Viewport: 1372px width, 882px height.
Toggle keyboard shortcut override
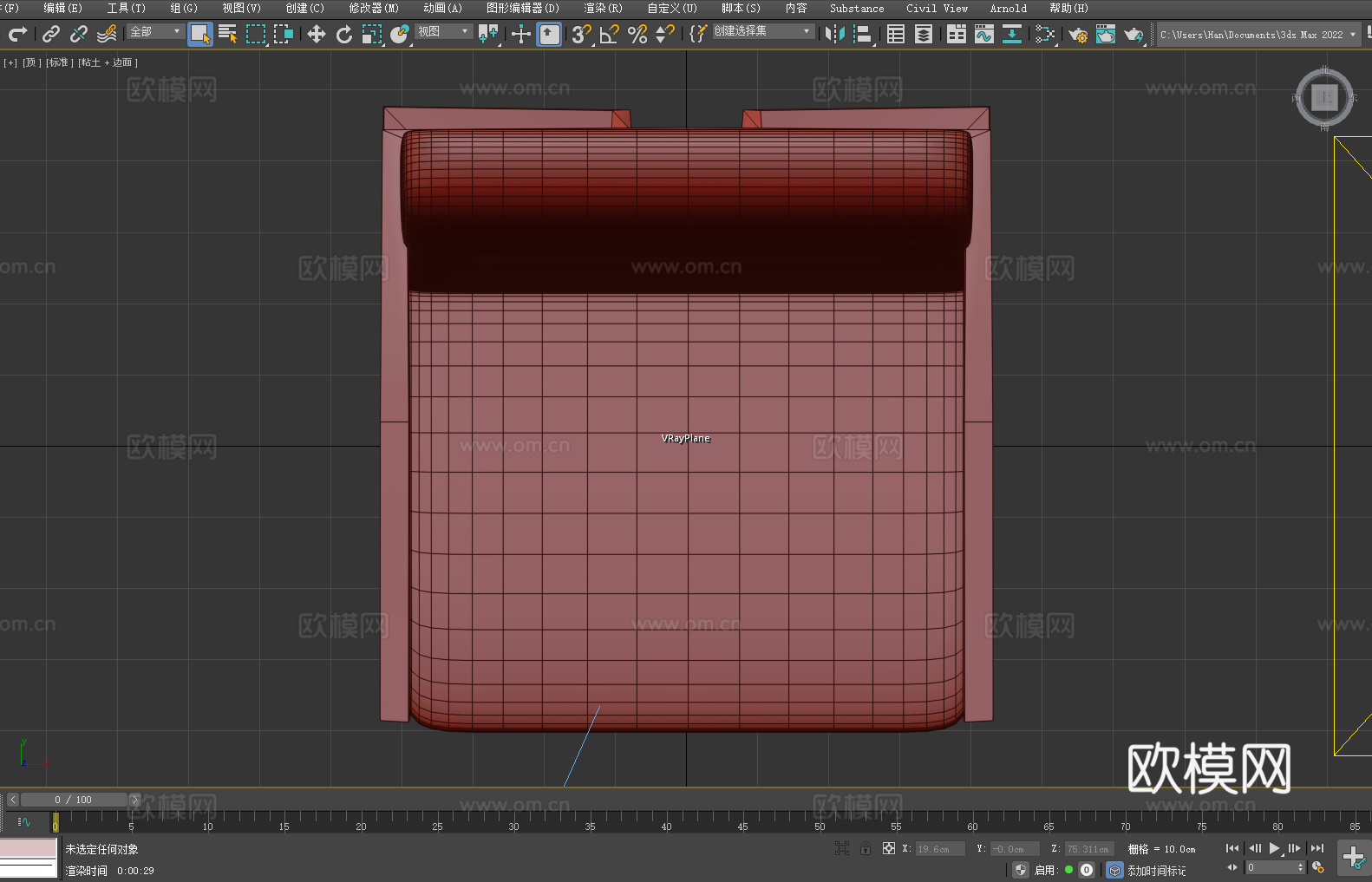(x=549, y=34)
